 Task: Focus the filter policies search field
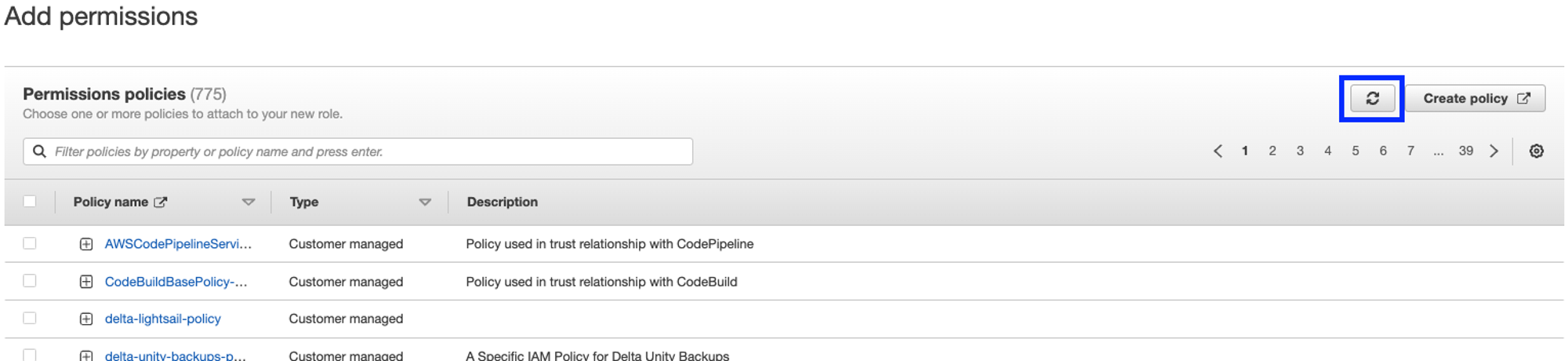358,151
